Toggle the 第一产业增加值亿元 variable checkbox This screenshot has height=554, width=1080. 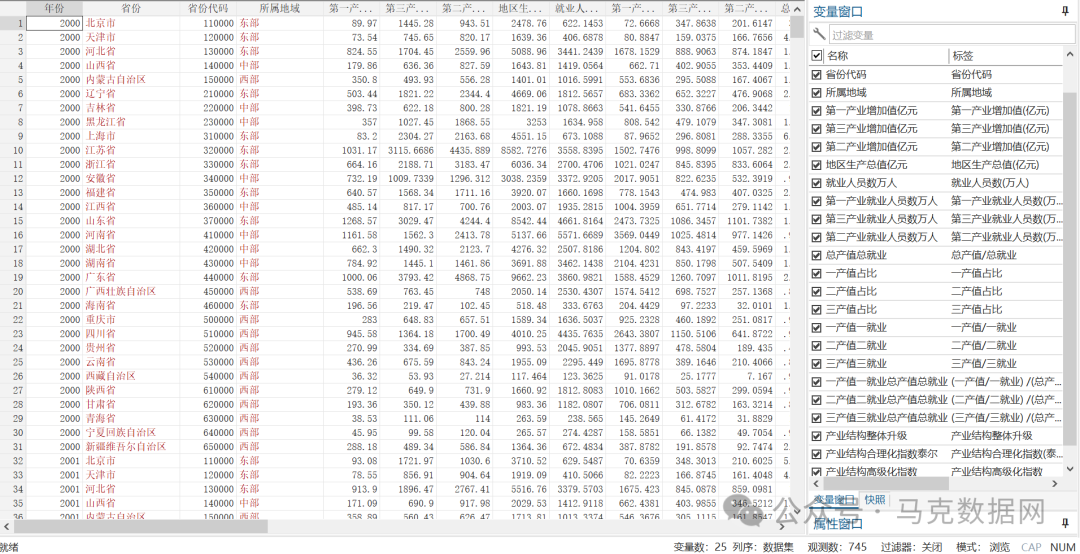(817, 110)
